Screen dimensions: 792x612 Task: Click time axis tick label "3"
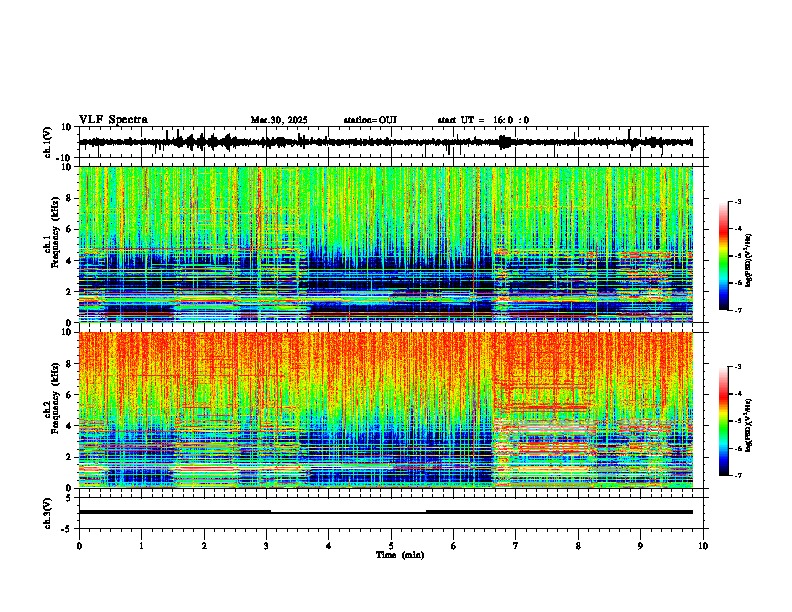[266, 546]
